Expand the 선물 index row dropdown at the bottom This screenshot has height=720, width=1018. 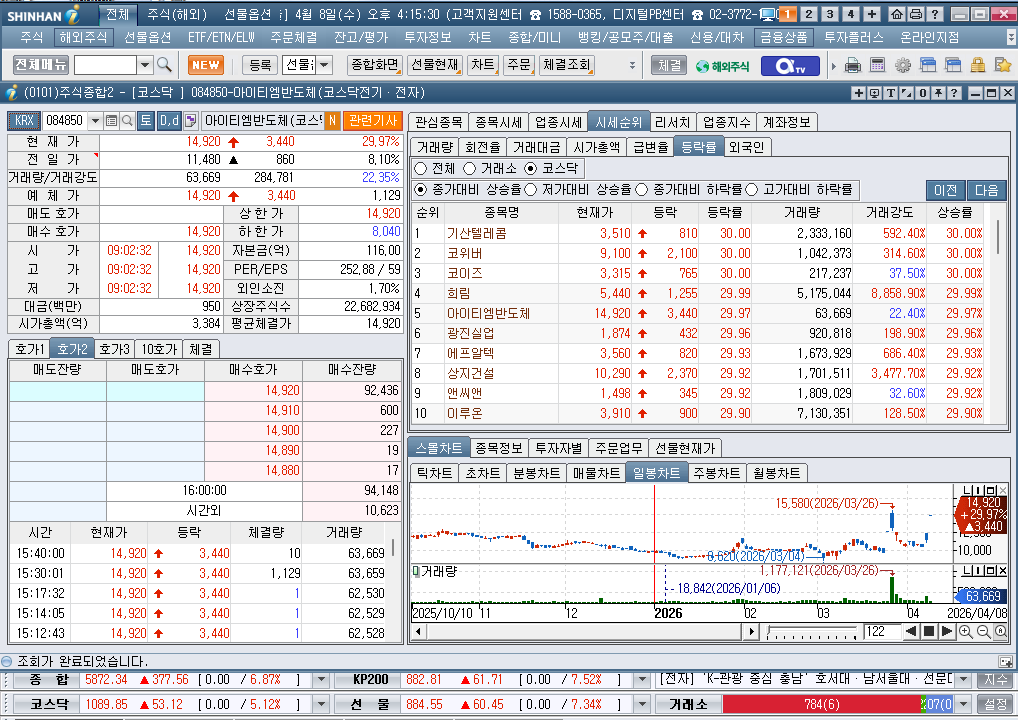pos(641,704)
